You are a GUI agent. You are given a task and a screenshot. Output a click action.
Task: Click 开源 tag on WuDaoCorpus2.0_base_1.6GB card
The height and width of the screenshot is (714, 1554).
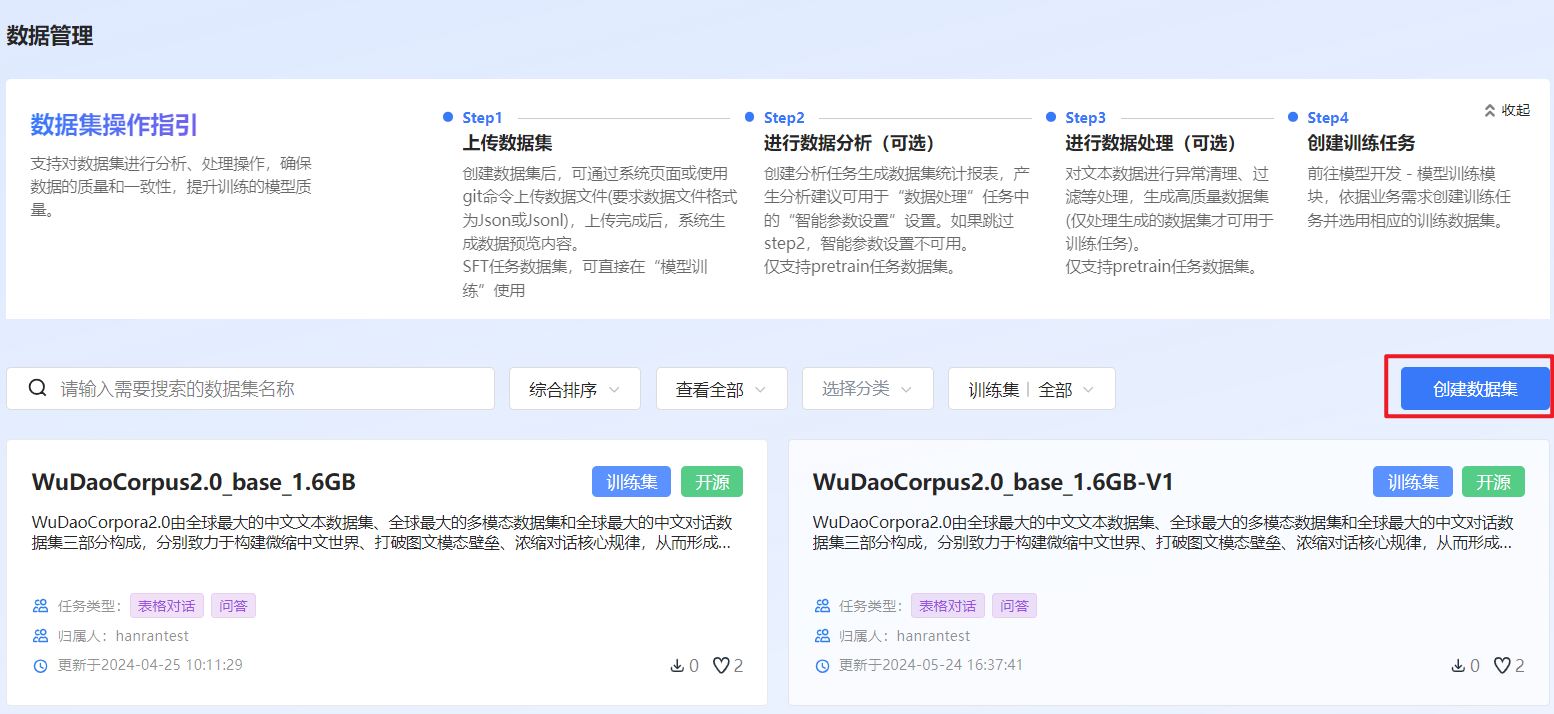(712, 482)
